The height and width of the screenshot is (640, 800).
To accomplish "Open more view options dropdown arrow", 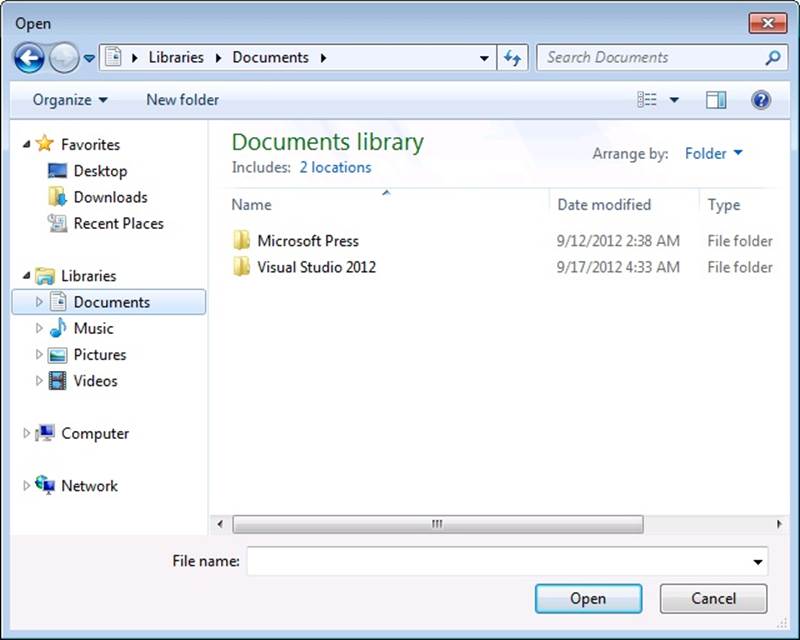I will (674, 100).
